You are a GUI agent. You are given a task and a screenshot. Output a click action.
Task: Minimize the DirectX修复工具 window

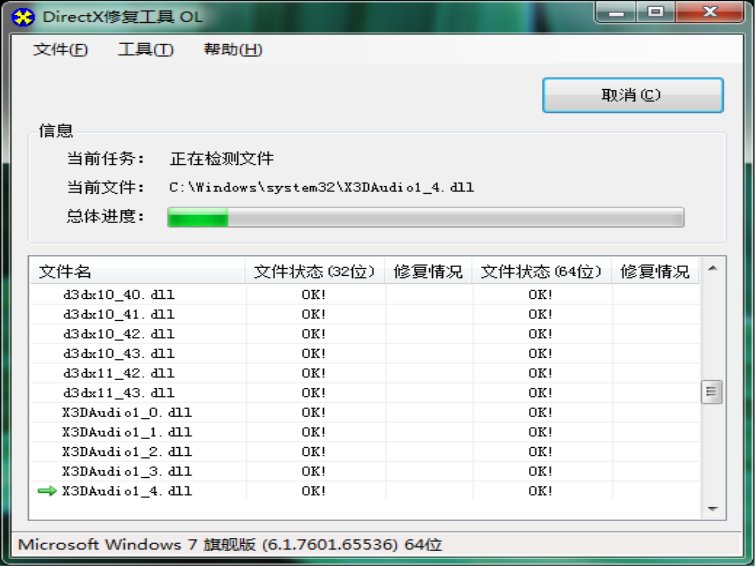[x=616, y=13]
